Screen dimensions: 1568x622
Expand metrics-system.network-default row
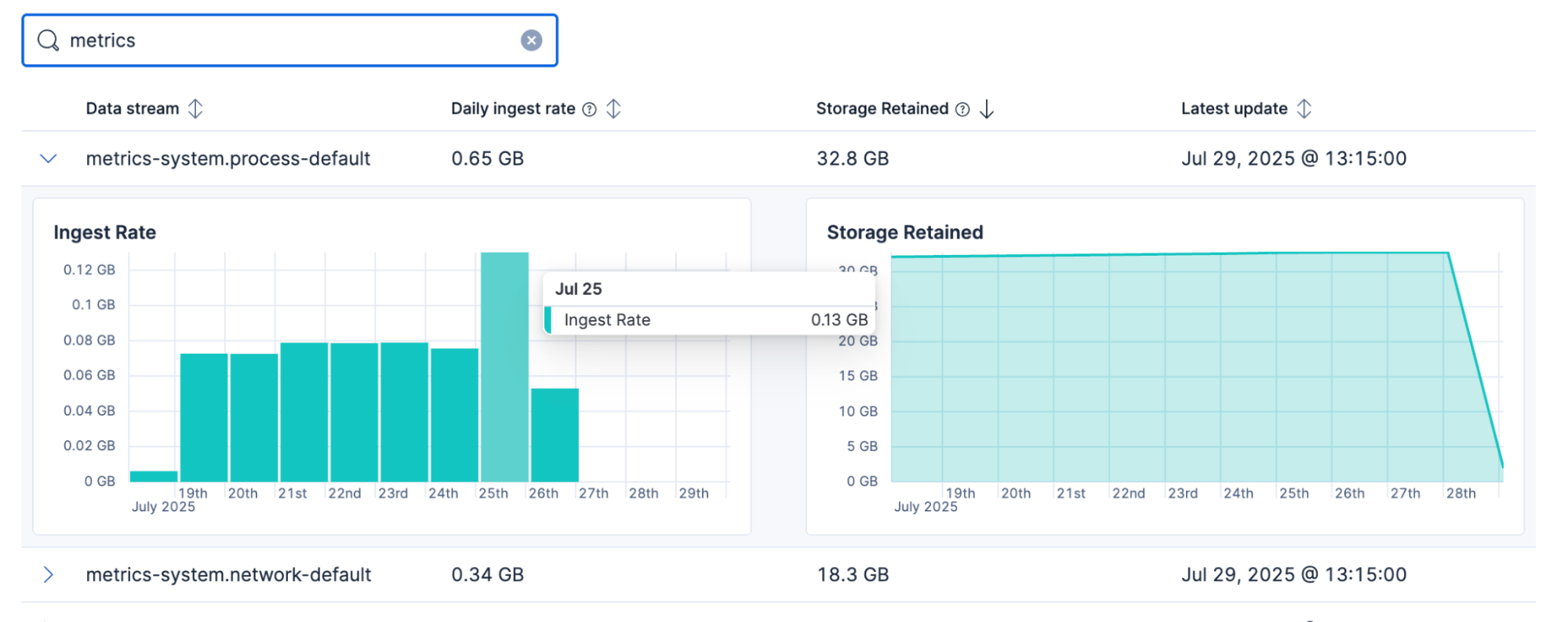click(49, 575)
